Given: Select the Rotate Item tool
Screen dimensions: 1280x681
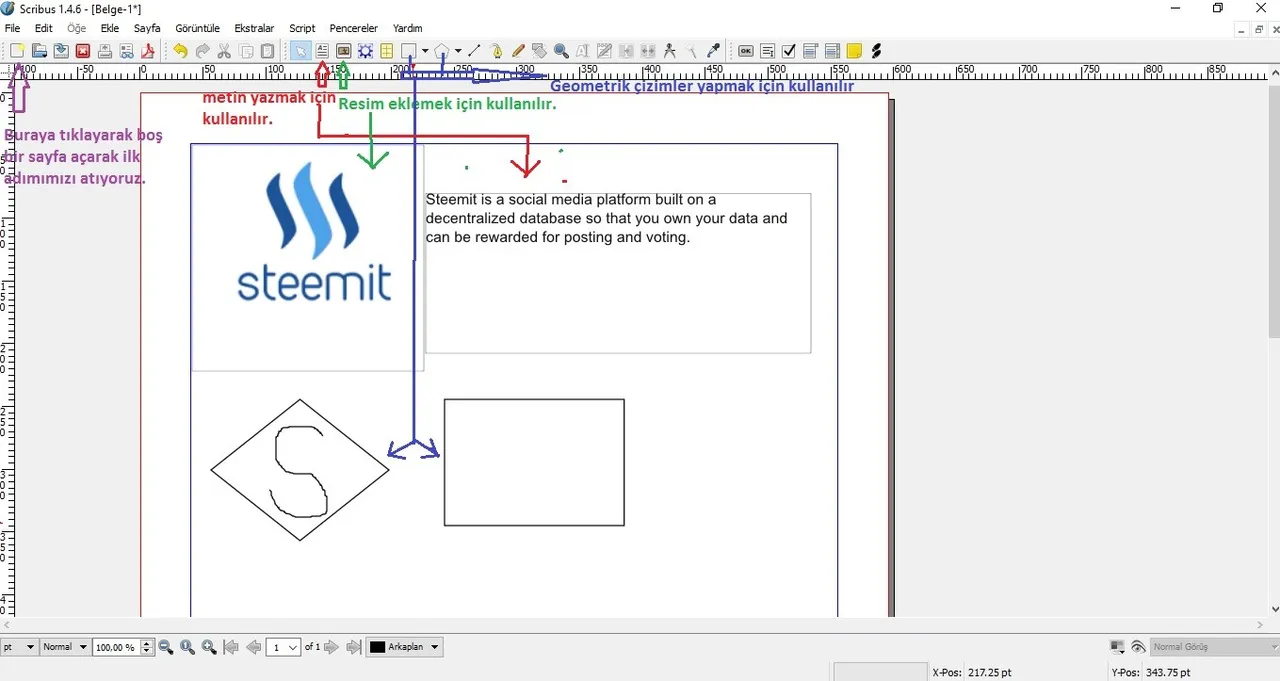Looking at the screenshot, I should coord(539,51).
